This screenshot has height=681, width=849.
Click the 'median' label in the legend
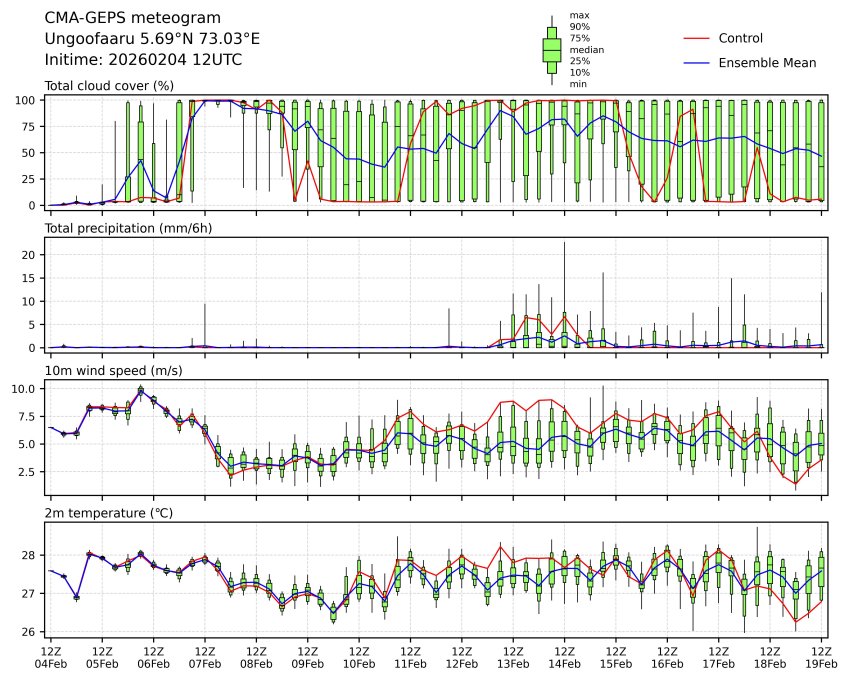[x=586, y=50]
